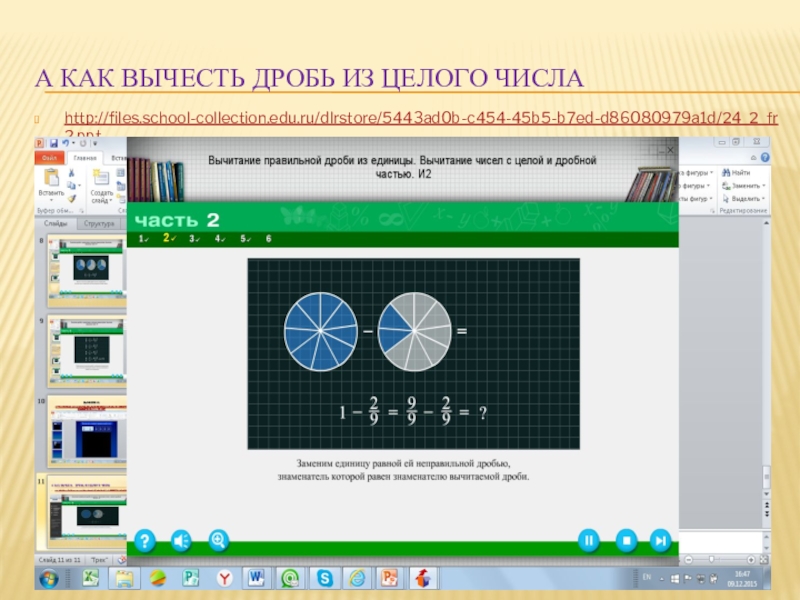800x600 pixels.
Task: Click the blue PowerPoint help icon
Action: (765, 158)
